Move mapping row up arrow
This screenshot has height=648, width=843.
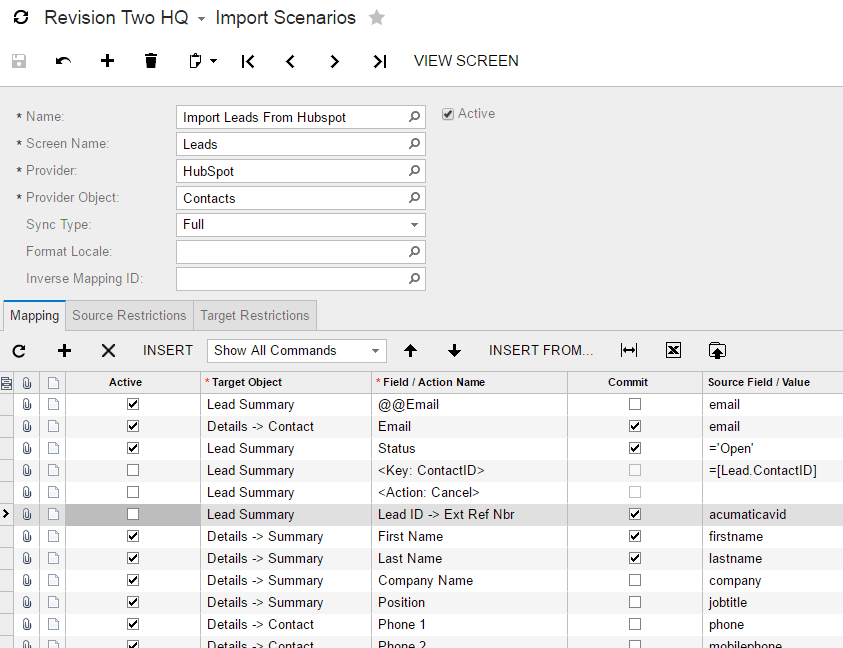(x=410, y=351)
